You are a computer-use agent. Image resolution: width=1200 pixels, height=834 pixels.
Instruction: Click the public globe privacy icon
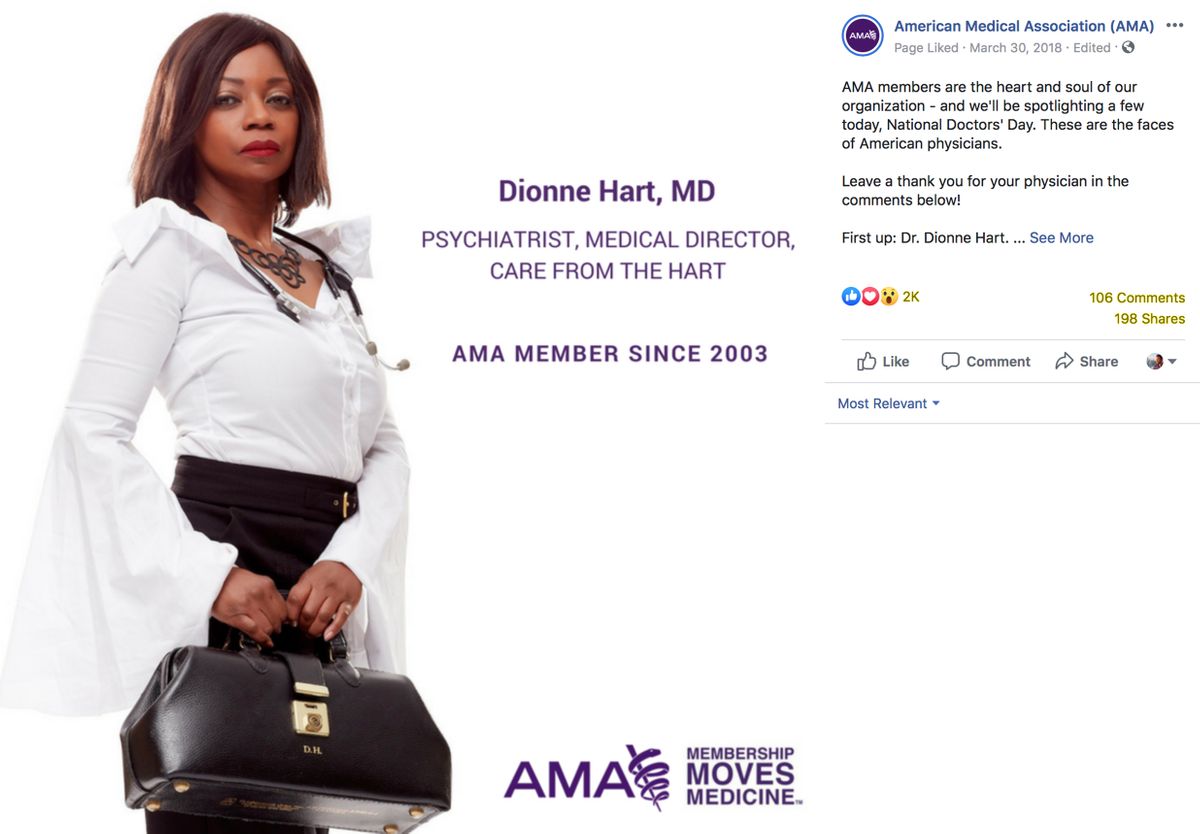click(x=1129, y=48)
